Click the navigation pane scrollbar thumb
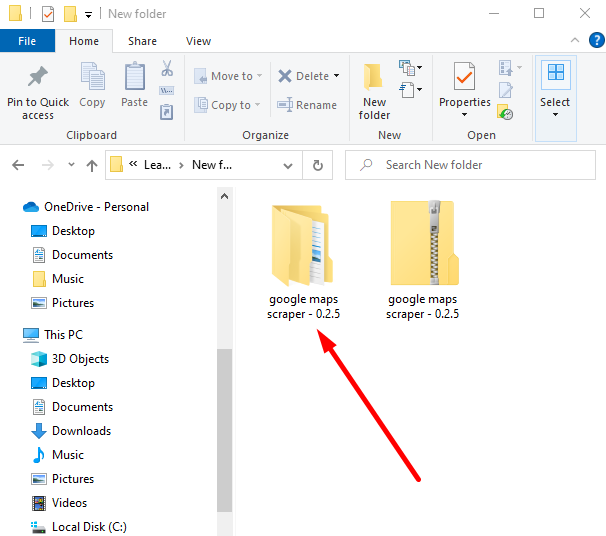606x536 pixels. [225, 430]
